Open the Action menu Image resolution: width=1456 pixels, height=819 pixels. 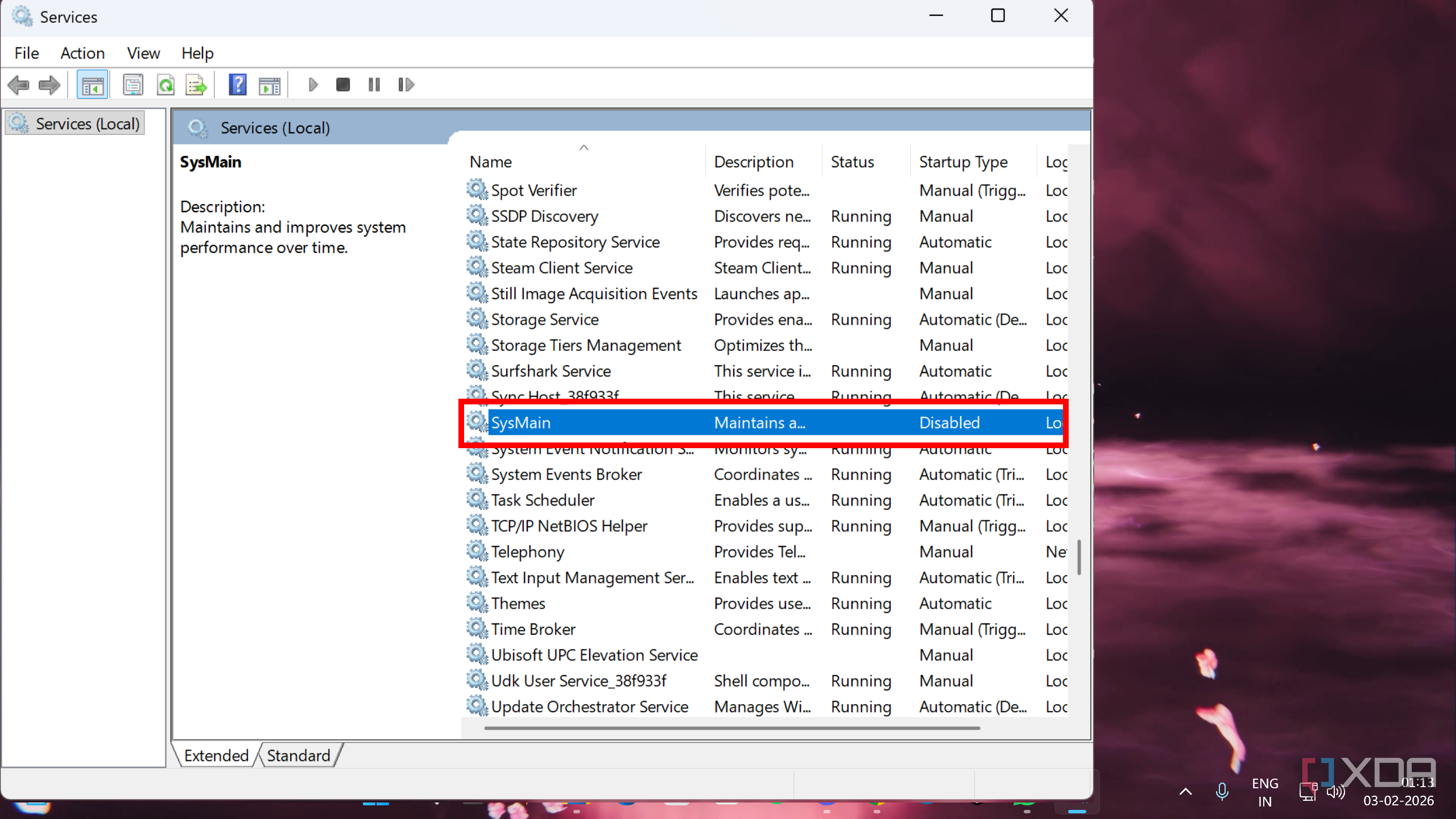[x=82, y=53]
